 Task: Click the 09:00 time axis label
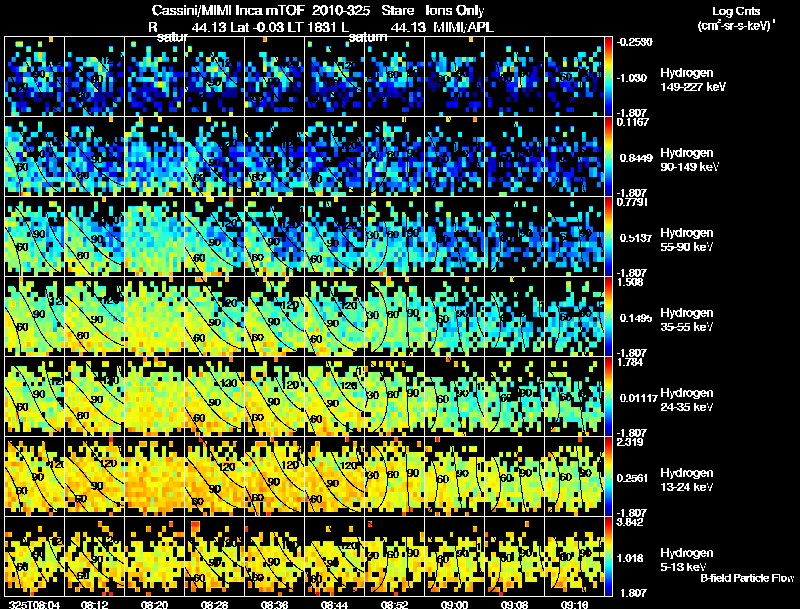pos(454,604)
